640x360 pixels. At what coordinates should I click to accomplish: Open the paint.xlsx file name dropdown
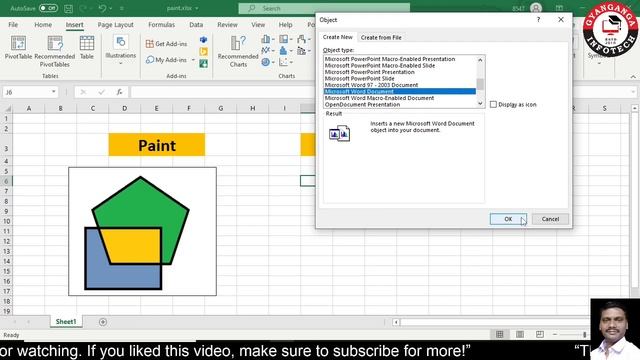coord(197,8)
